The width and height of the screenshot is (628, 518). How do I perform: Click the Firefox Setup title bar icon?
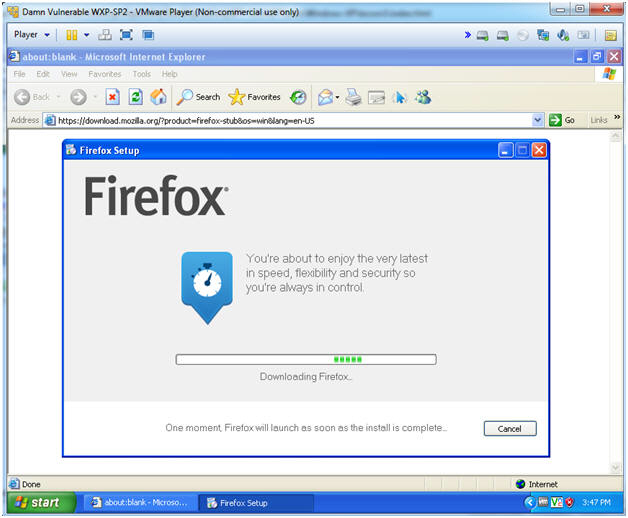[x=71, y=150]
